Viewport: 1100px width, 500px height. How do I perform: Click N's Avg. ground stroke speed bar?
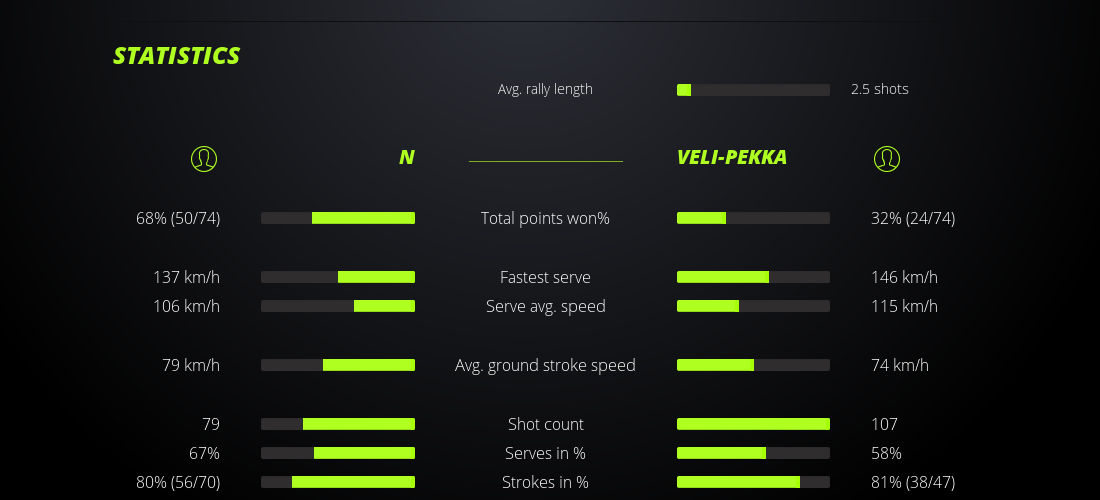click(x=338, y=365)
